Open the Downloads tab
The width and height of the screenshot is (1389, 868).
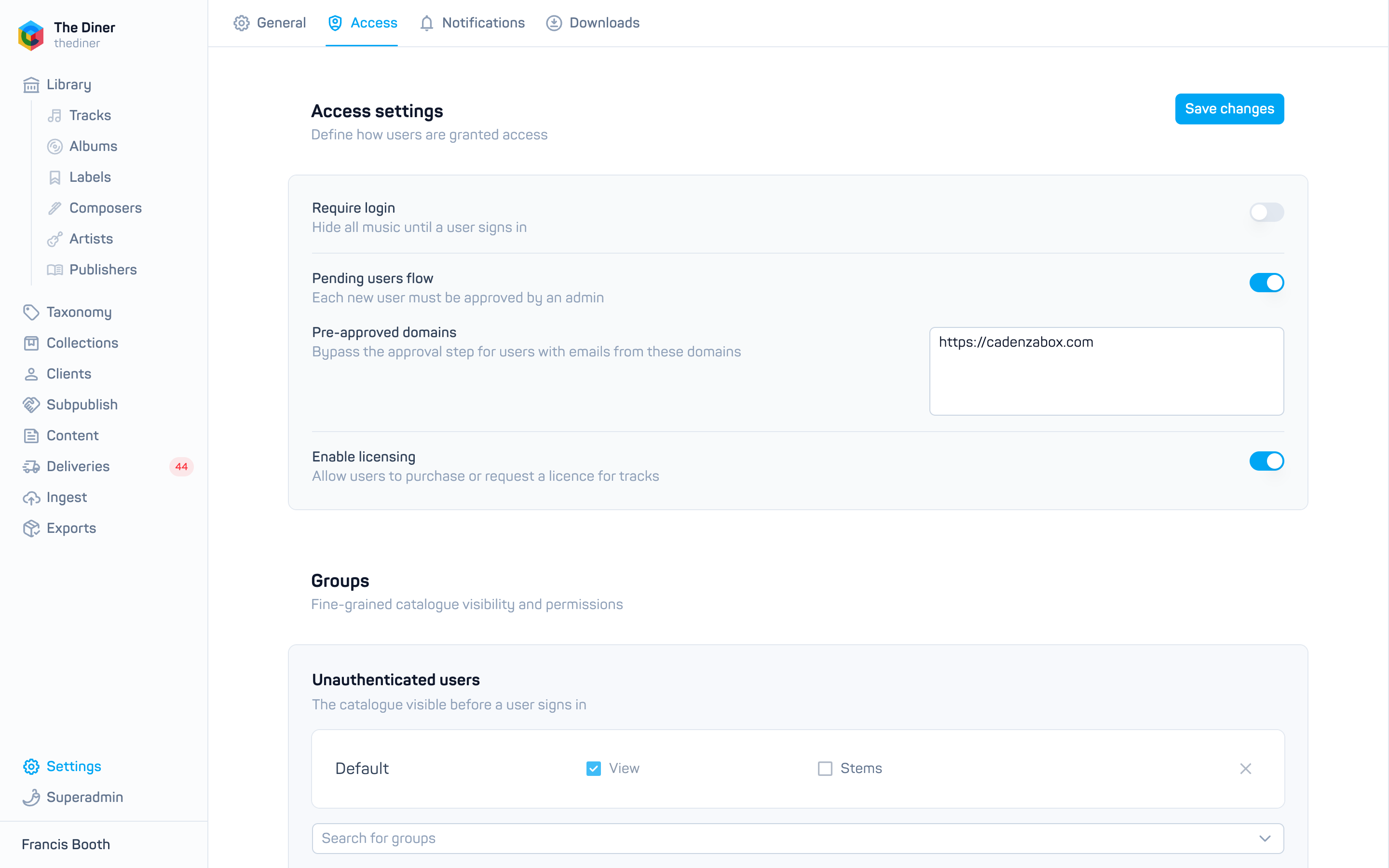pyautogui.click(x=592, y=23)
